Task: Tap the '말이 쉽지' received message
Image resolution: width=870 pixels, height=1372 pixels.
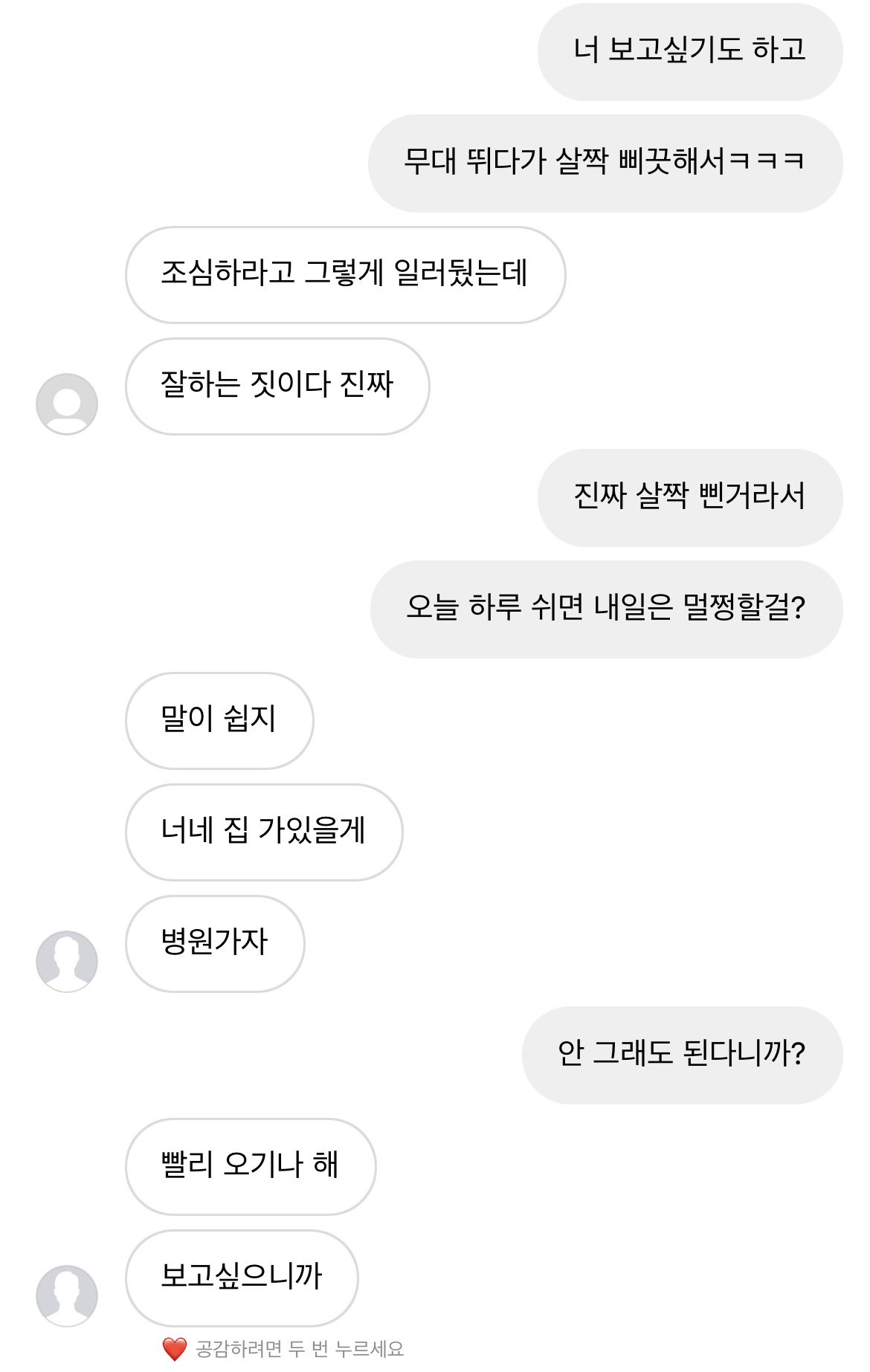Action: [x=219, y=720]
